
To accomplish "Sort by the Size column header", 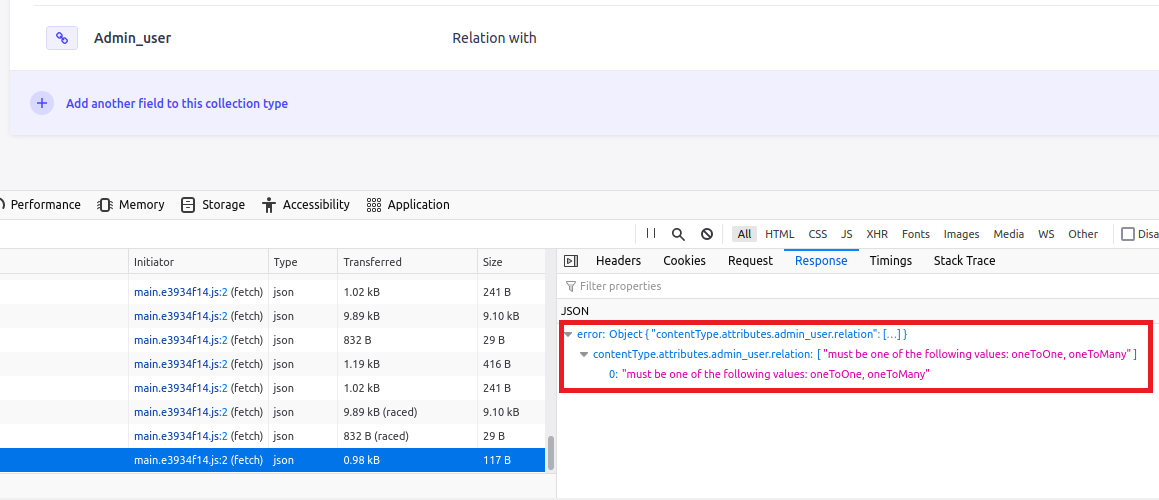I will coord(513,262).
